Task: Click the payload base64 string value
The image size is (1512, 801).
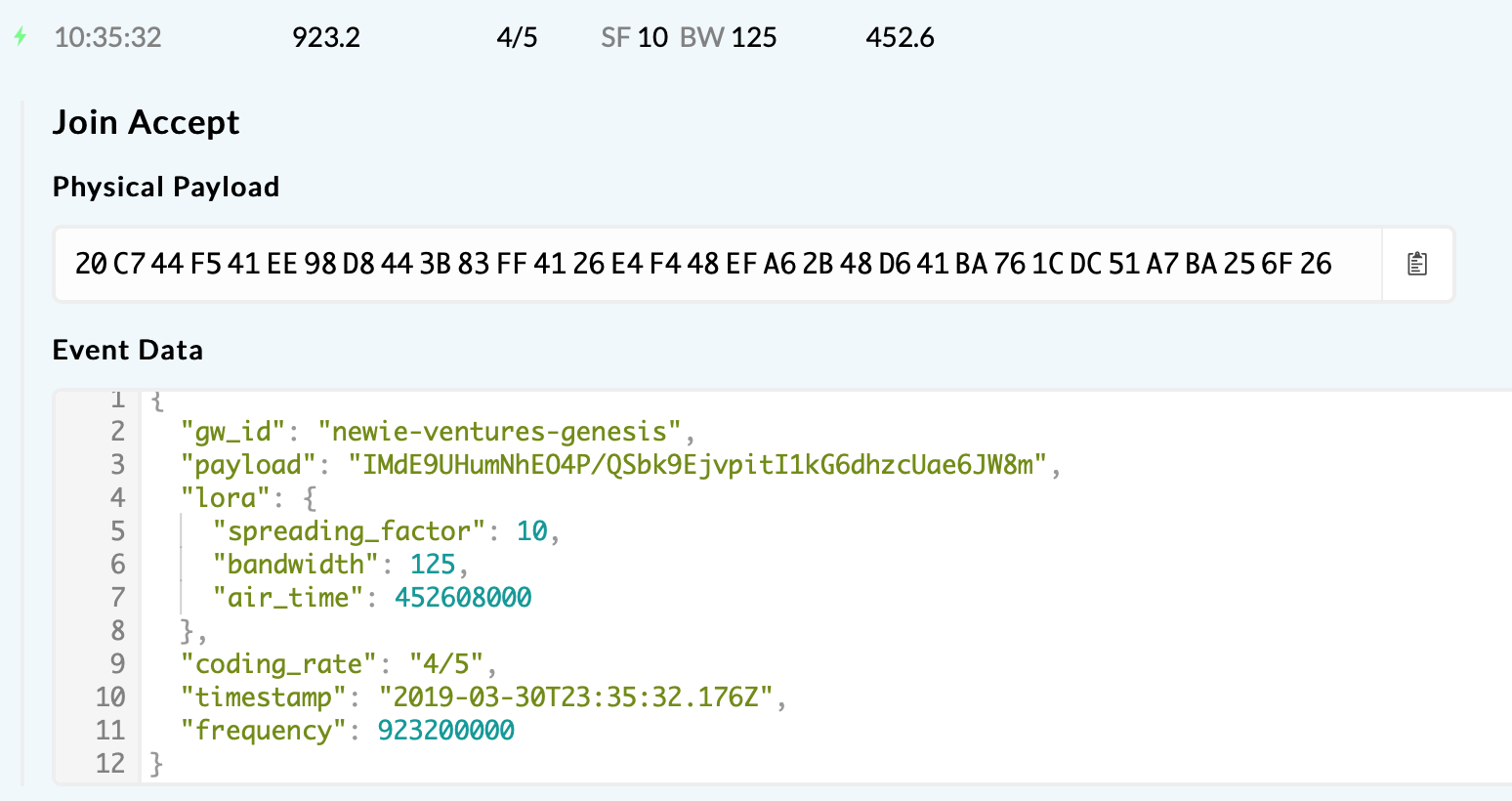Action: (697, 464)
